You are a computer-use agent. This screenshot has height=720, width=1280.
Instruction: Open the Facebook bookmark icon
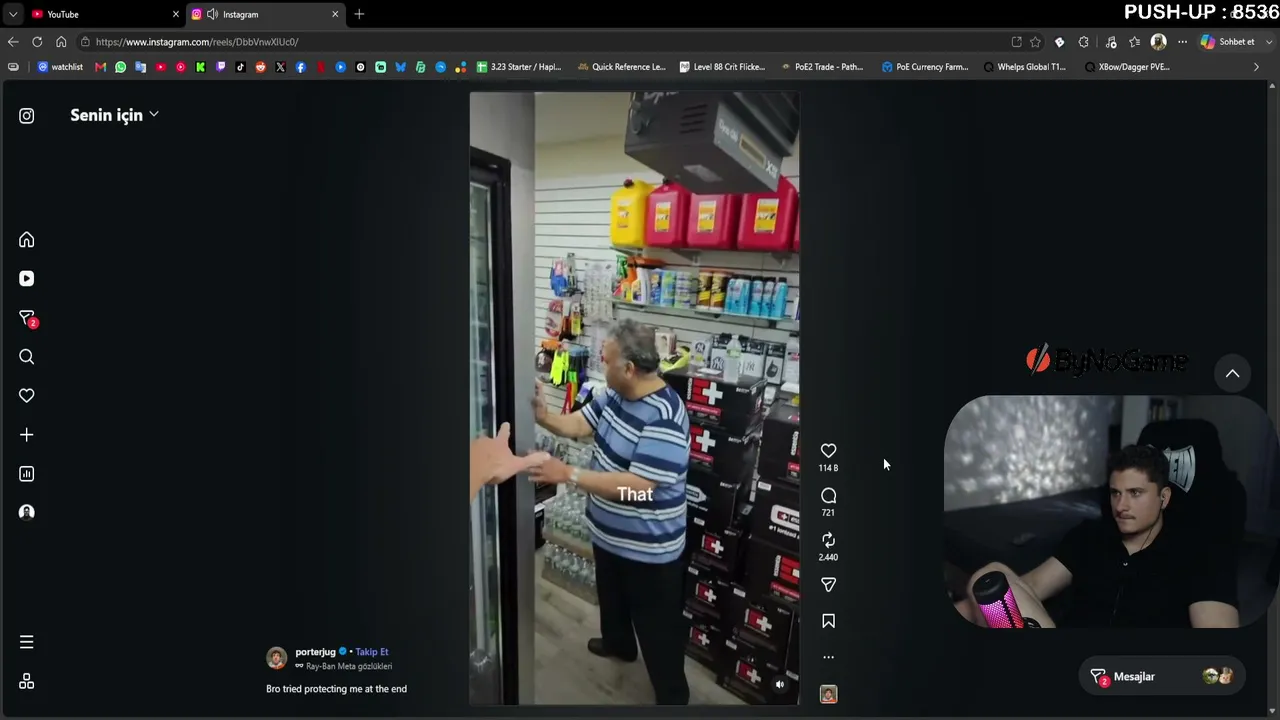click(300, 67)
